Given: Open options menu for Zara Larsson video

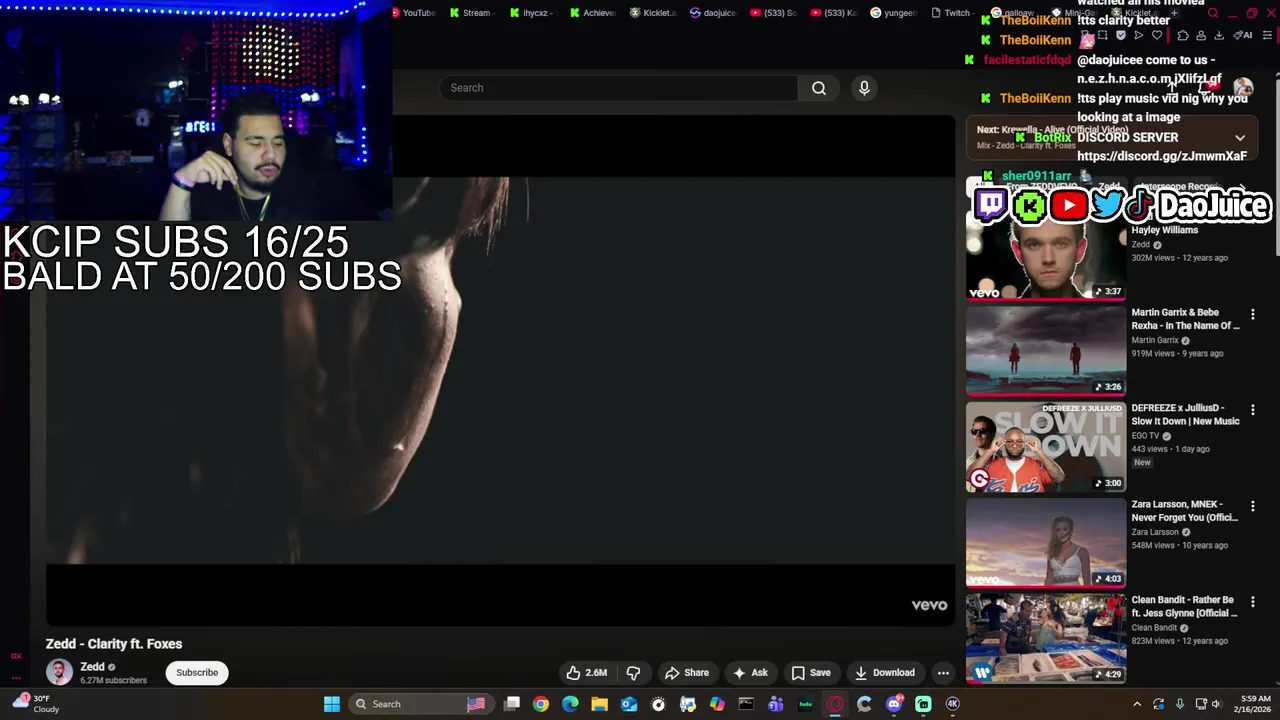Looking at the screenshot, I should pyautogui.click(x=1252, y=506).
